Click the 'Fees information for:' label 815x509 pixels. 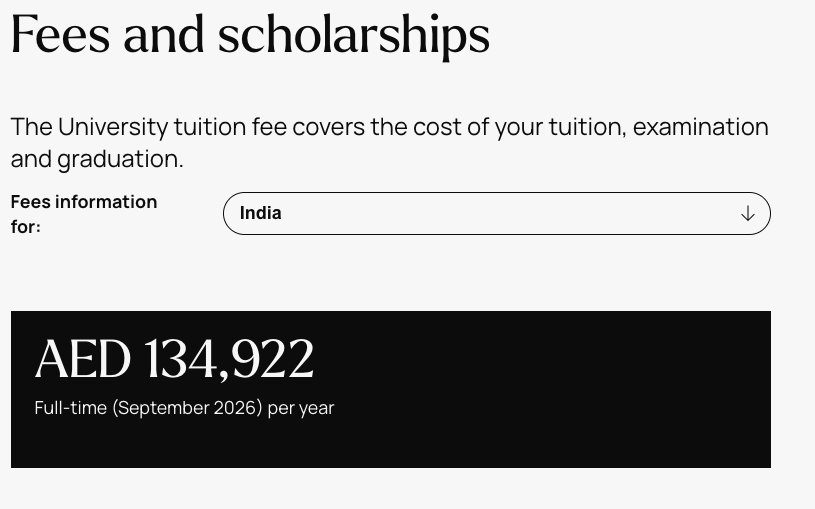click(x=83, y=214)
